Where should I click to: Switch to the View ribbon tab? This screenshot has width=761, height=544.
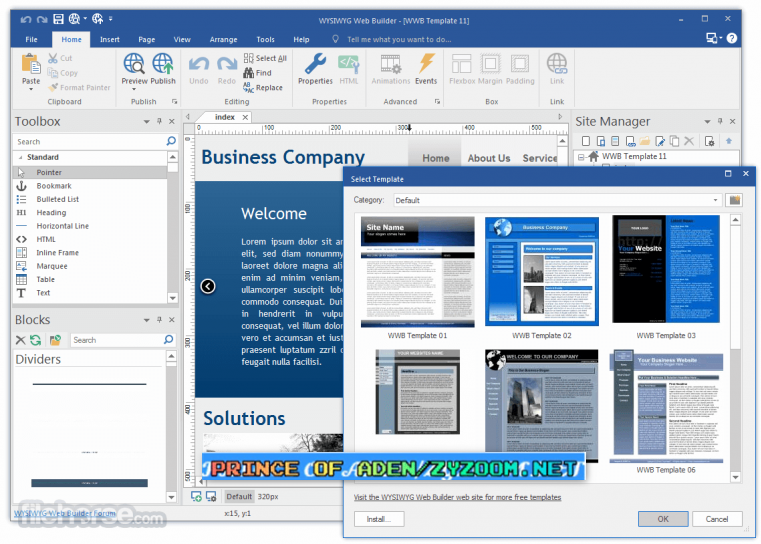(182, 40)
